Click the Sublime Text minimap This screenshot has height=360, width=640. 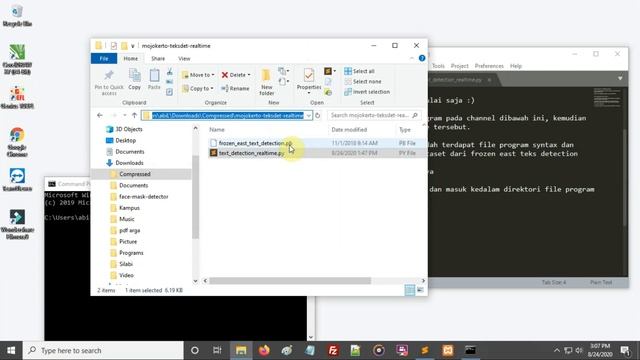tap(607, 98)
